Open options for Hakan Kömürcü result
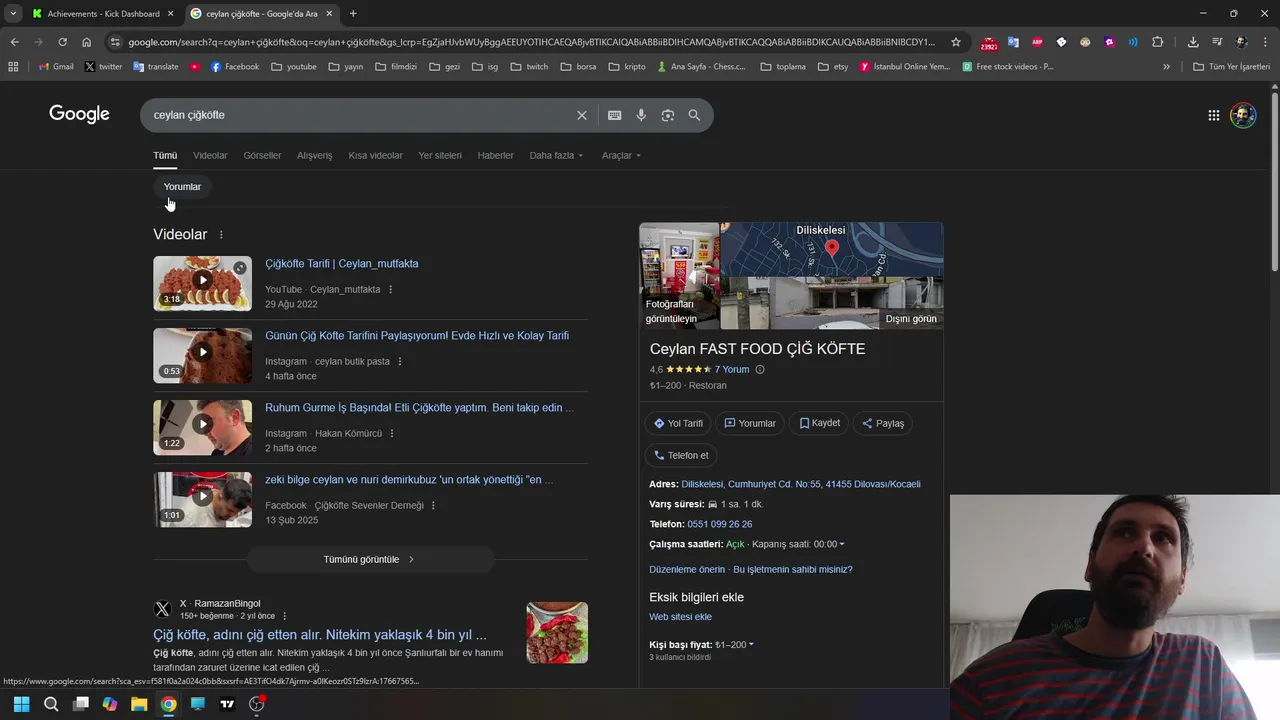Viewport: 1280px width, 720px height. (x=392, y=434)
